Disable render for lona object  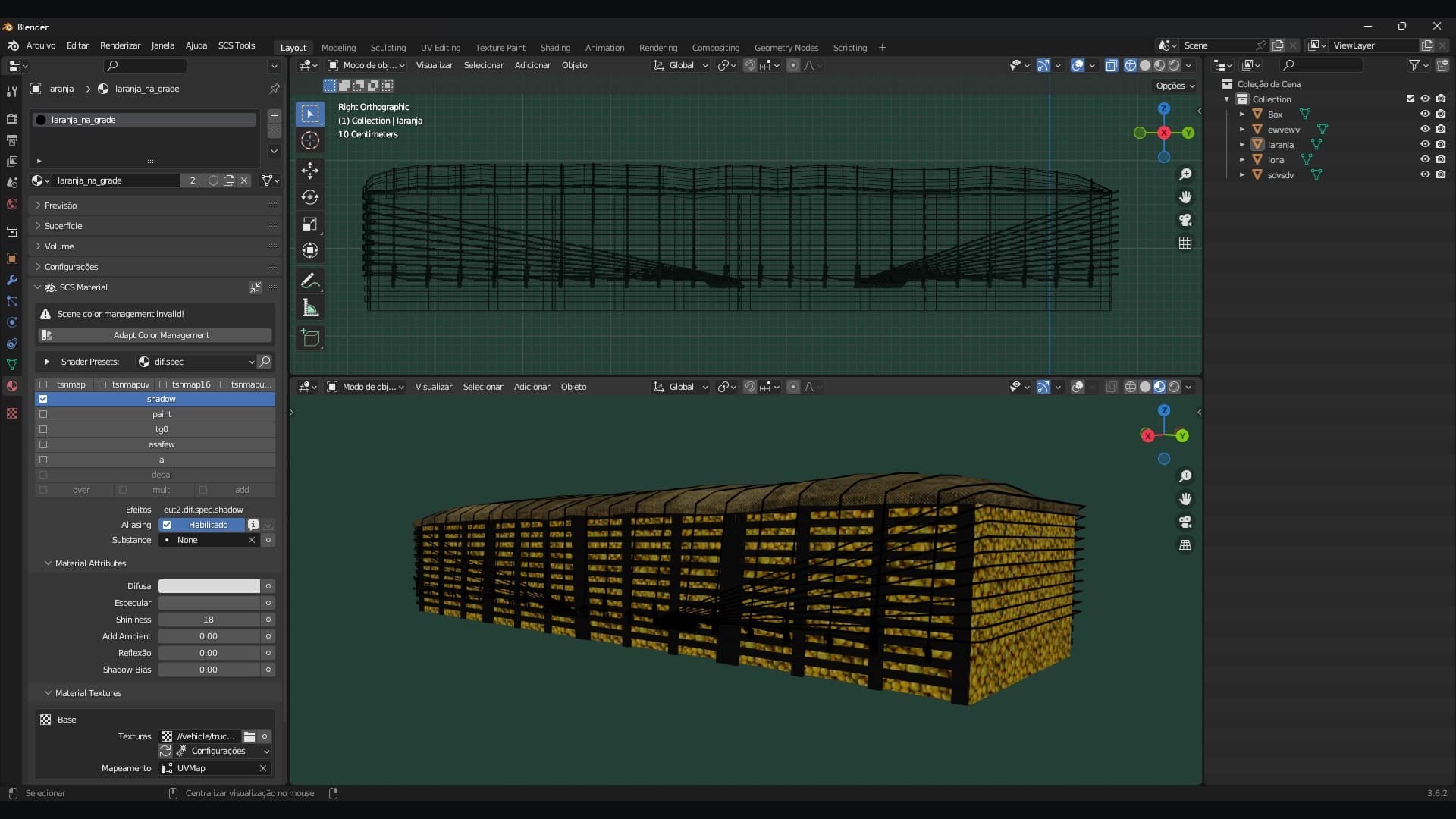[x=1440, y=159]
